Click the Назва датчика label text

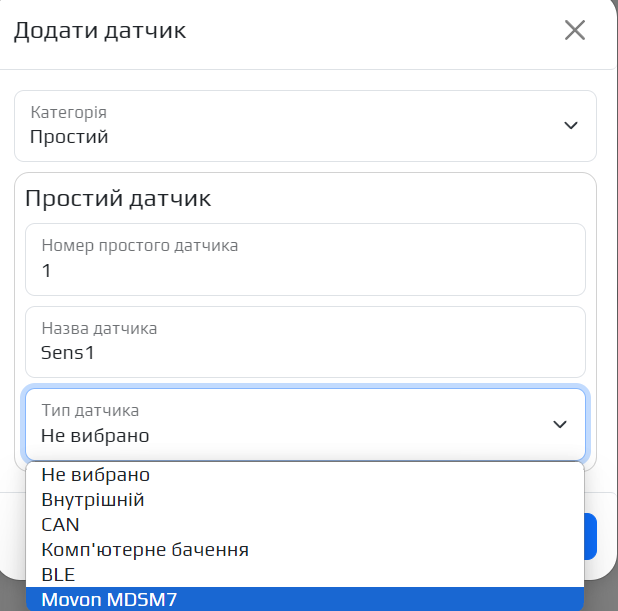pyautogui.click(x=99, y=328)
